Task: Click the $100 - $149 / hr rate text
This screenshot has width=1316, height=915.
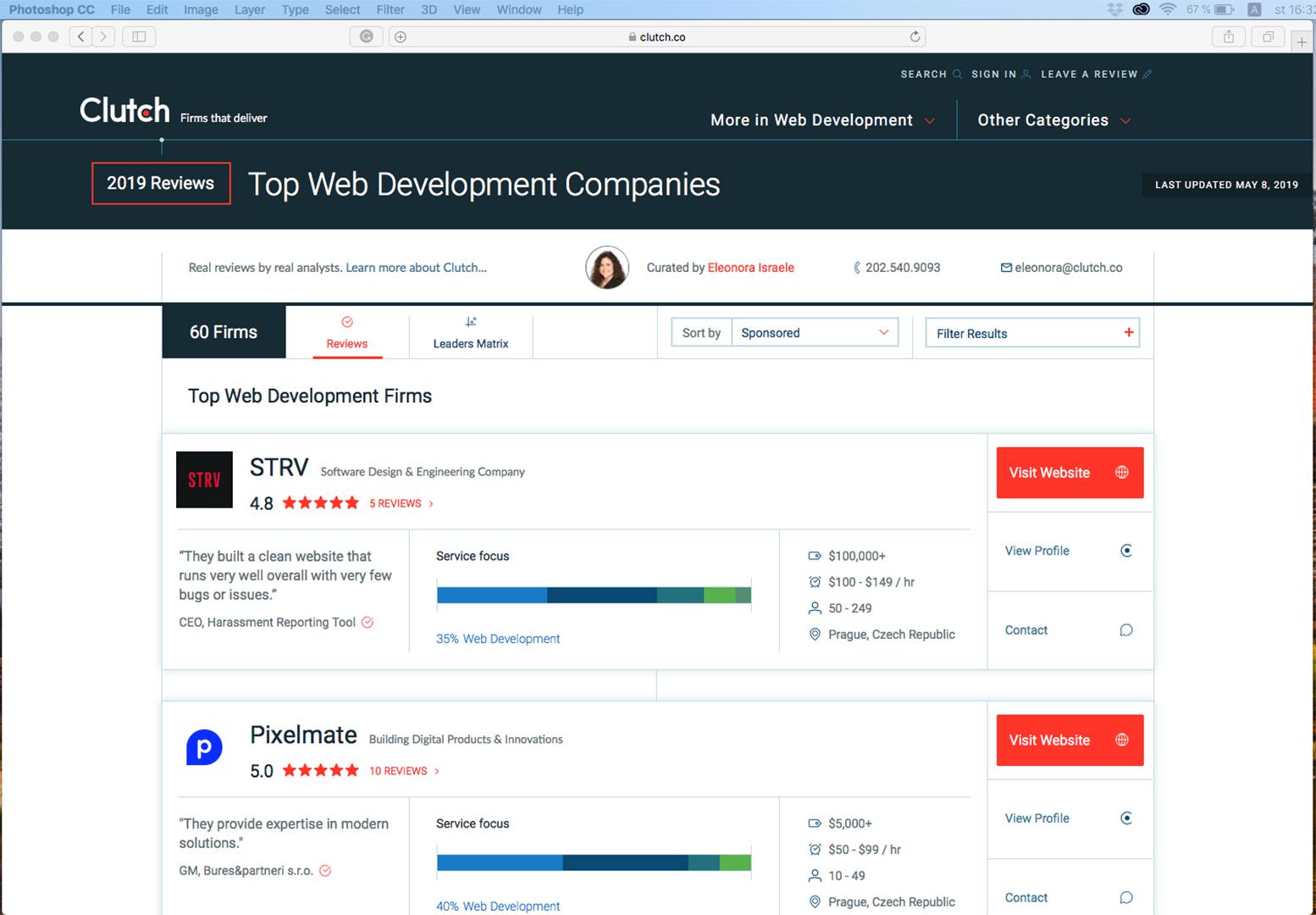Action: click(871, 582)
